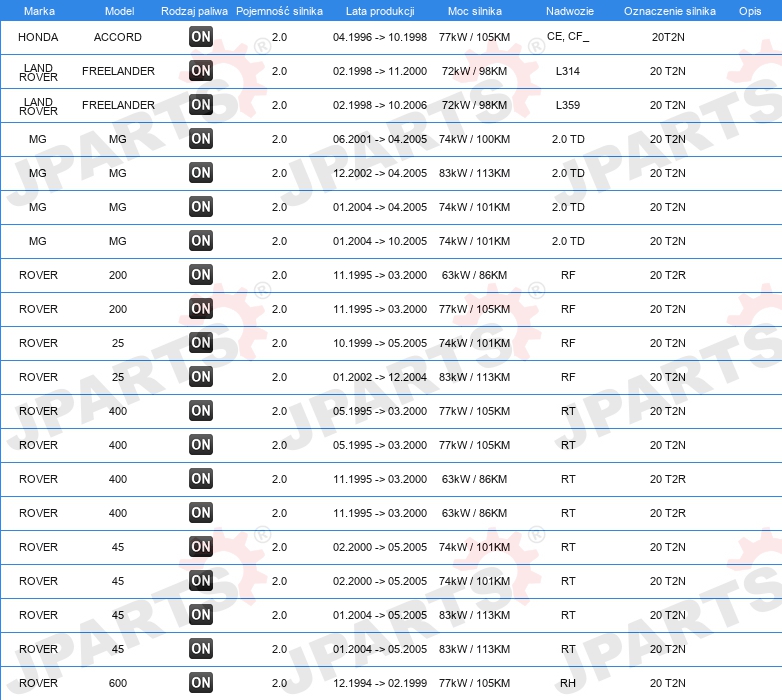Click the 'L359' body cell
The width and height of the screenshot is (782, 700).
point(568,105)
